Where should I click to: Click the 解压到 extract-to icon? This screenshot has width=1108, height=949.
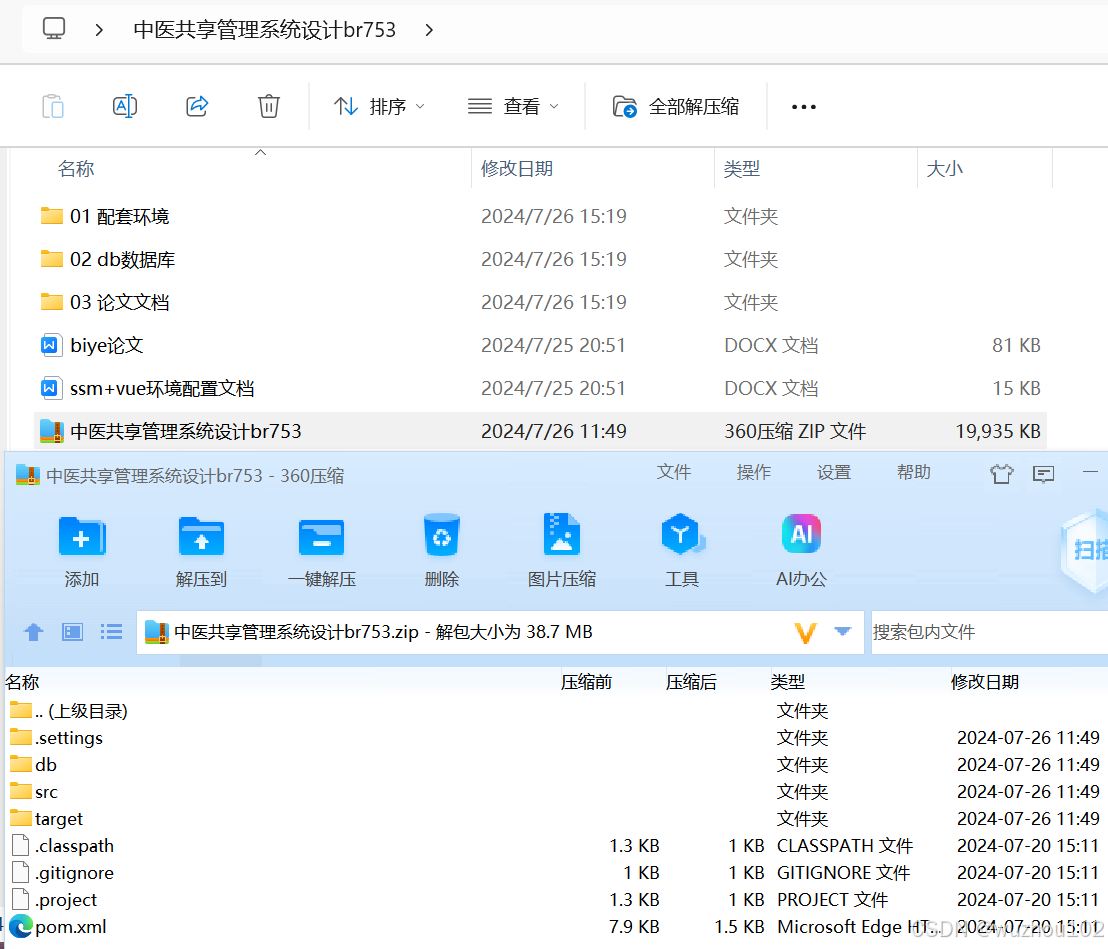201,536
